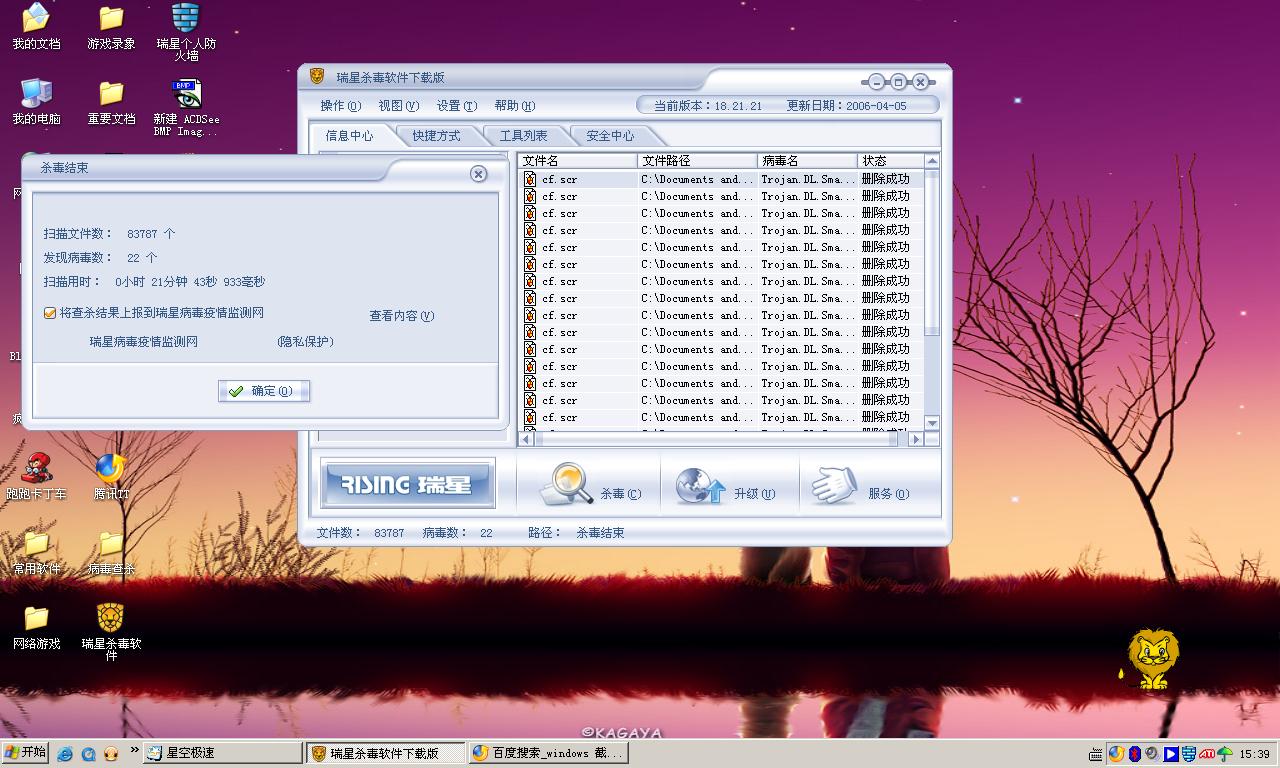Open the 视图 menu
This screenshot has width=1280, height=768.
[x=399, y=105]
